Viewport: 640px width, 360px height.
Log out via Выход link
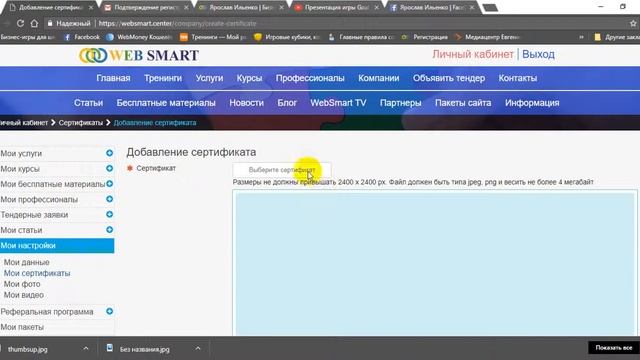[538, 54]
